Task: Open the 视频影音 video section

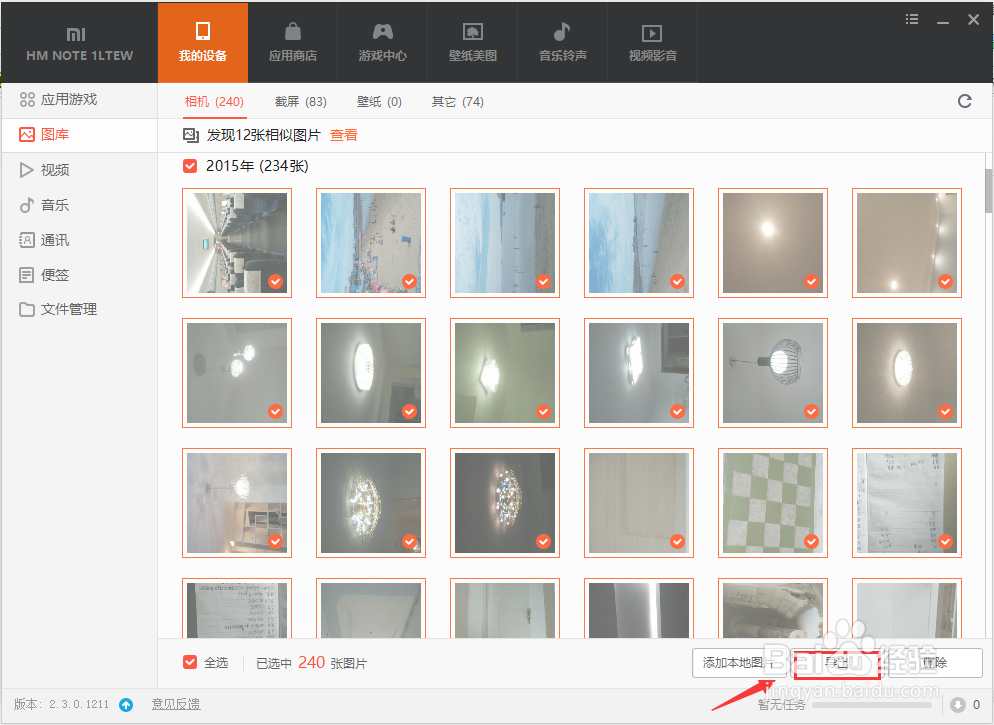Action: coord(652,42)
